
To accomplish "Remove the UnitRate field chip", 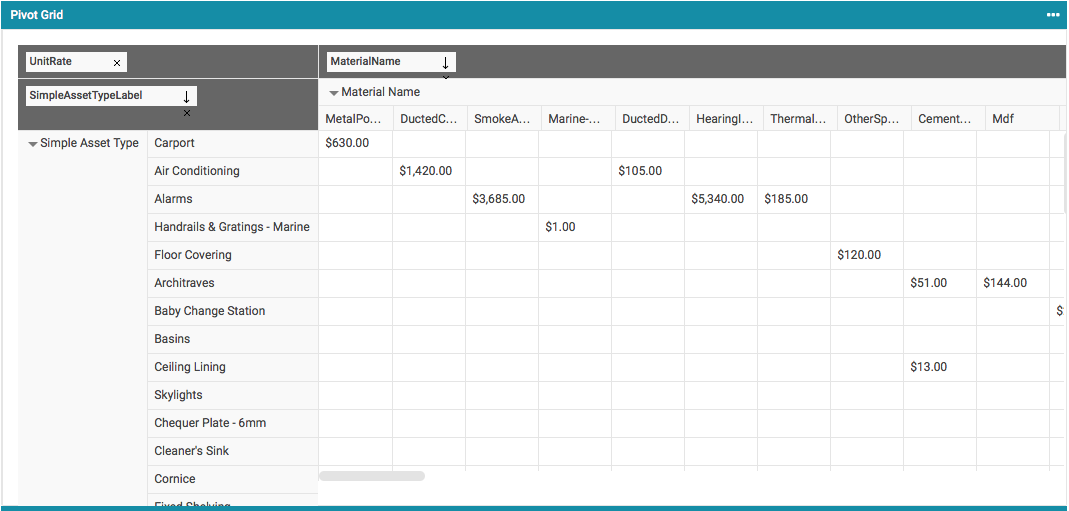I will tap(117, 63).
